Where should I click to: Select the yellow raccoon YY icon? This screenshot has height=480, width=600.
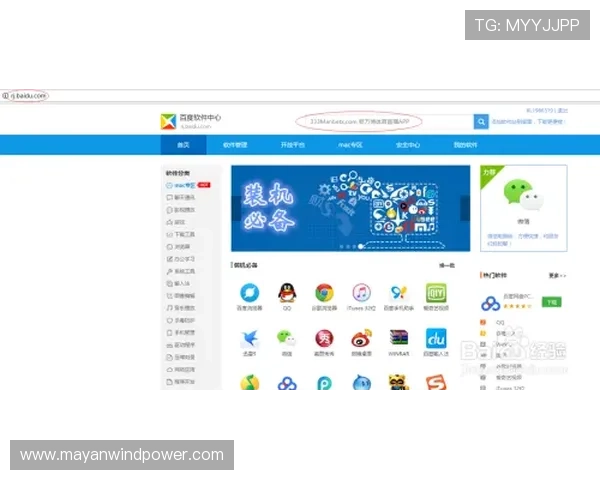click(398, 382)
